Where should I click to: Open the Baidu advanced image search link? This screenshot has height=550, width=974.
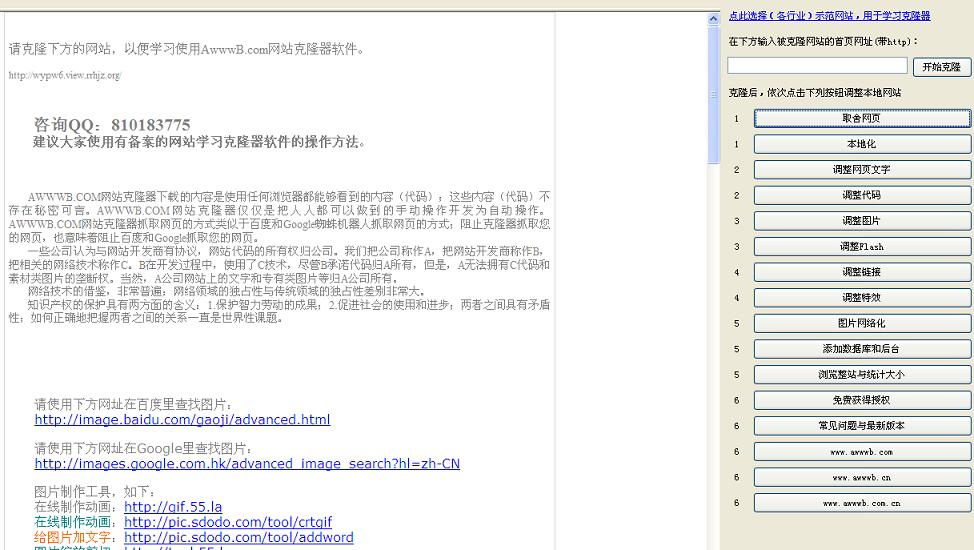pos(182,420)
